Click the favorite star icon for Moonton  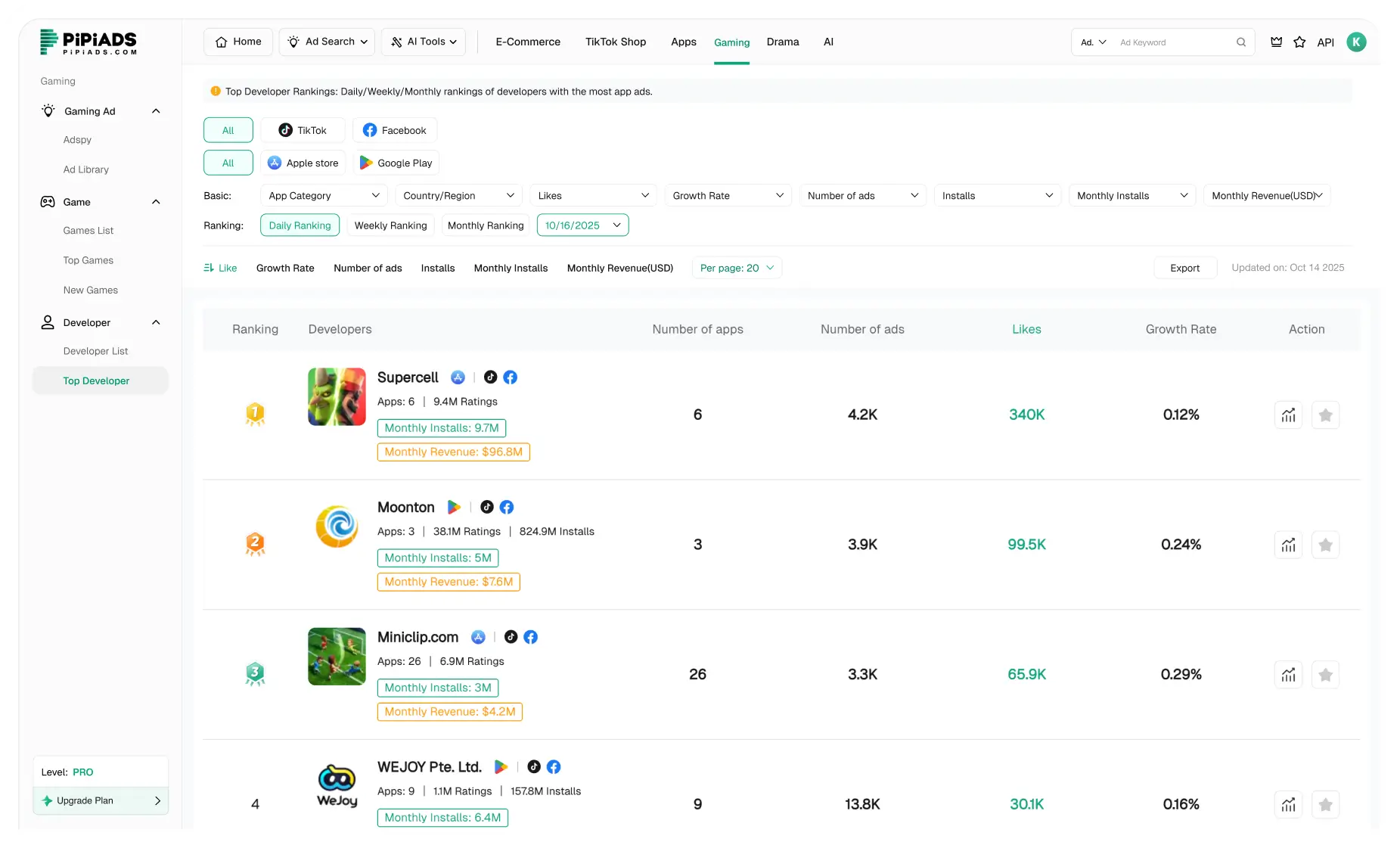pos(1325,544)
